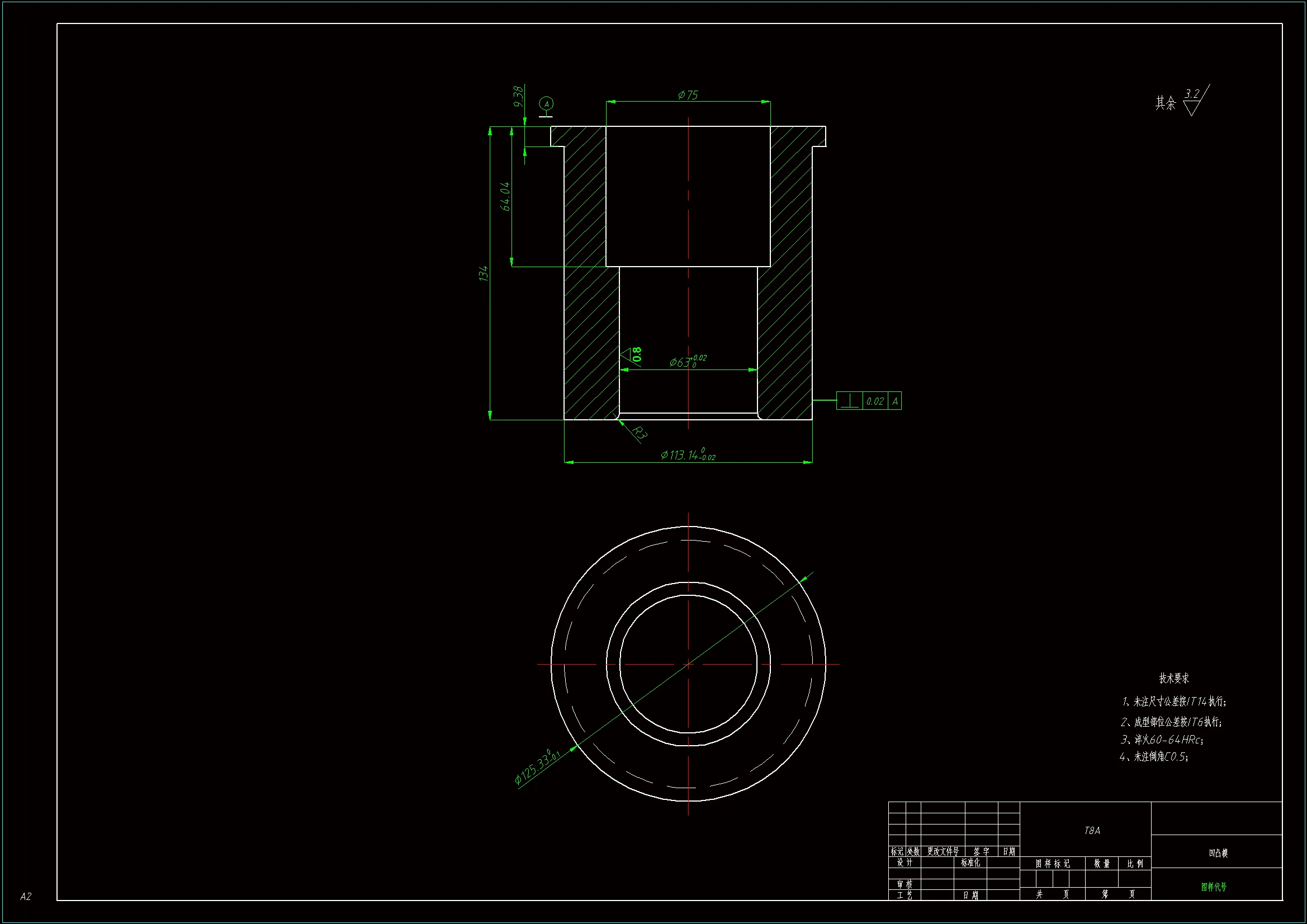This screenshot has height=924, width=1307.
Task: Click the green 图样代号 label
Action: click(x=1214, y=887)
